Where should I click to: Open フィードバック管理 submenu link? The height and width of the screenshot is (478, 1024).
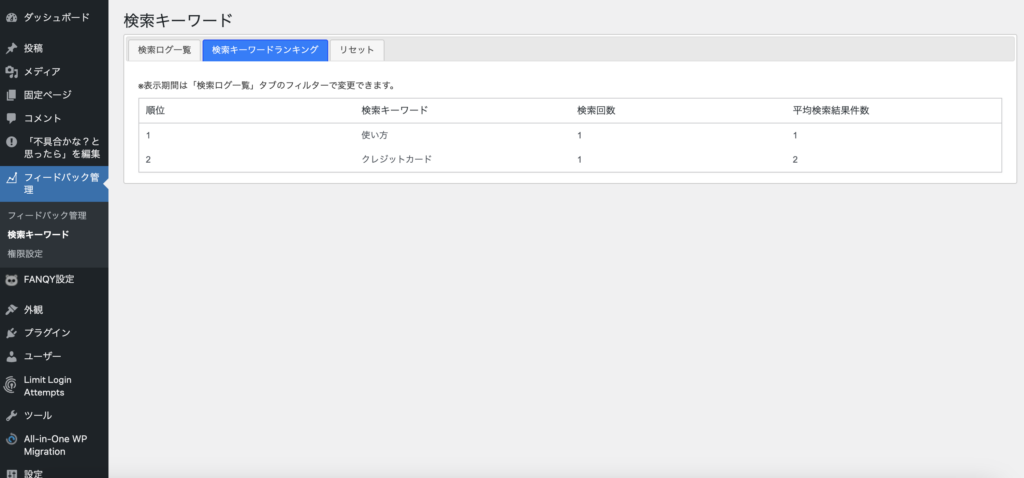[x=47, y=215]
